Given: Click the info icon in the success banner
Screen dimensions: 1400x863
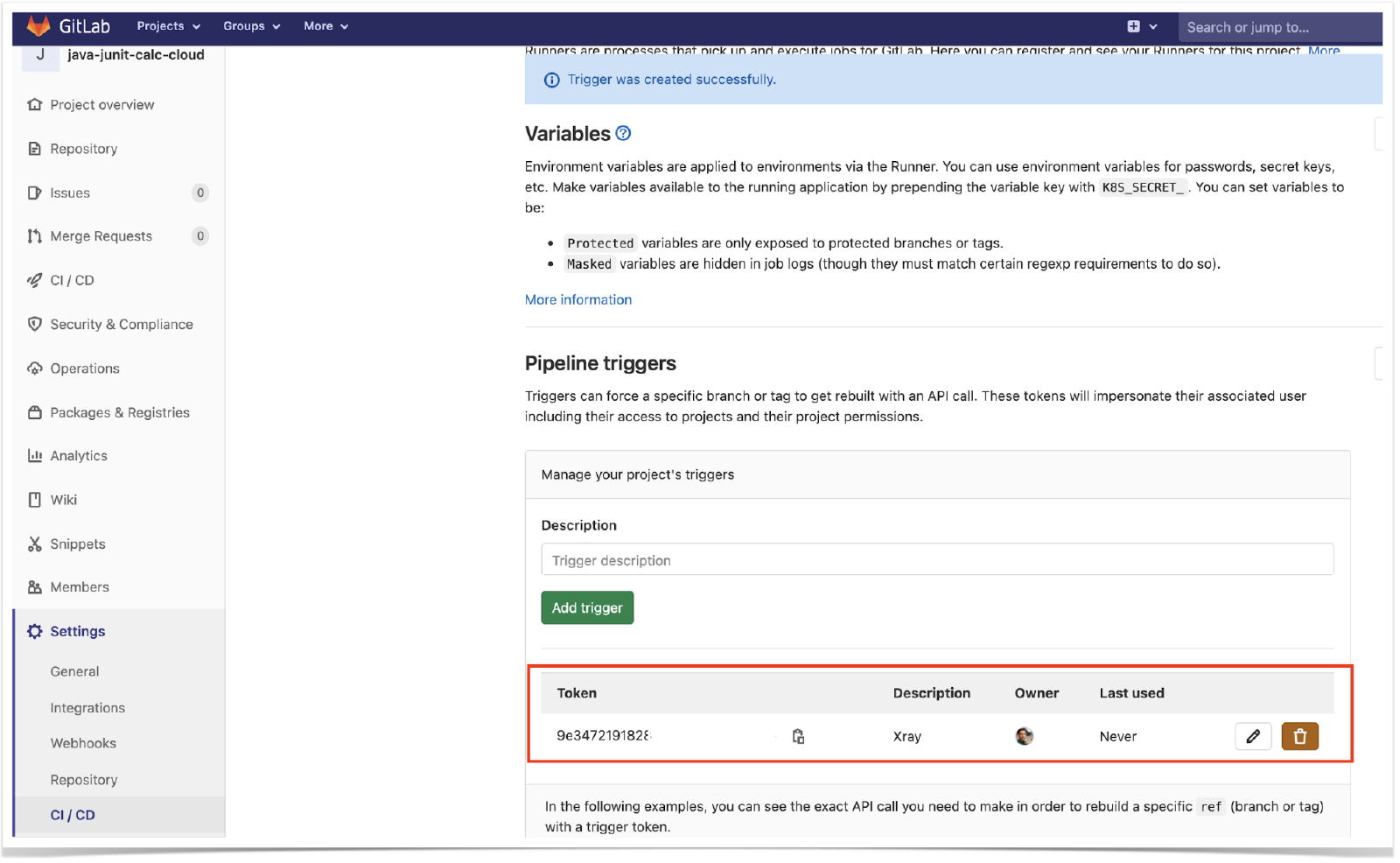Looking at the screenshot, I should 551,80.
